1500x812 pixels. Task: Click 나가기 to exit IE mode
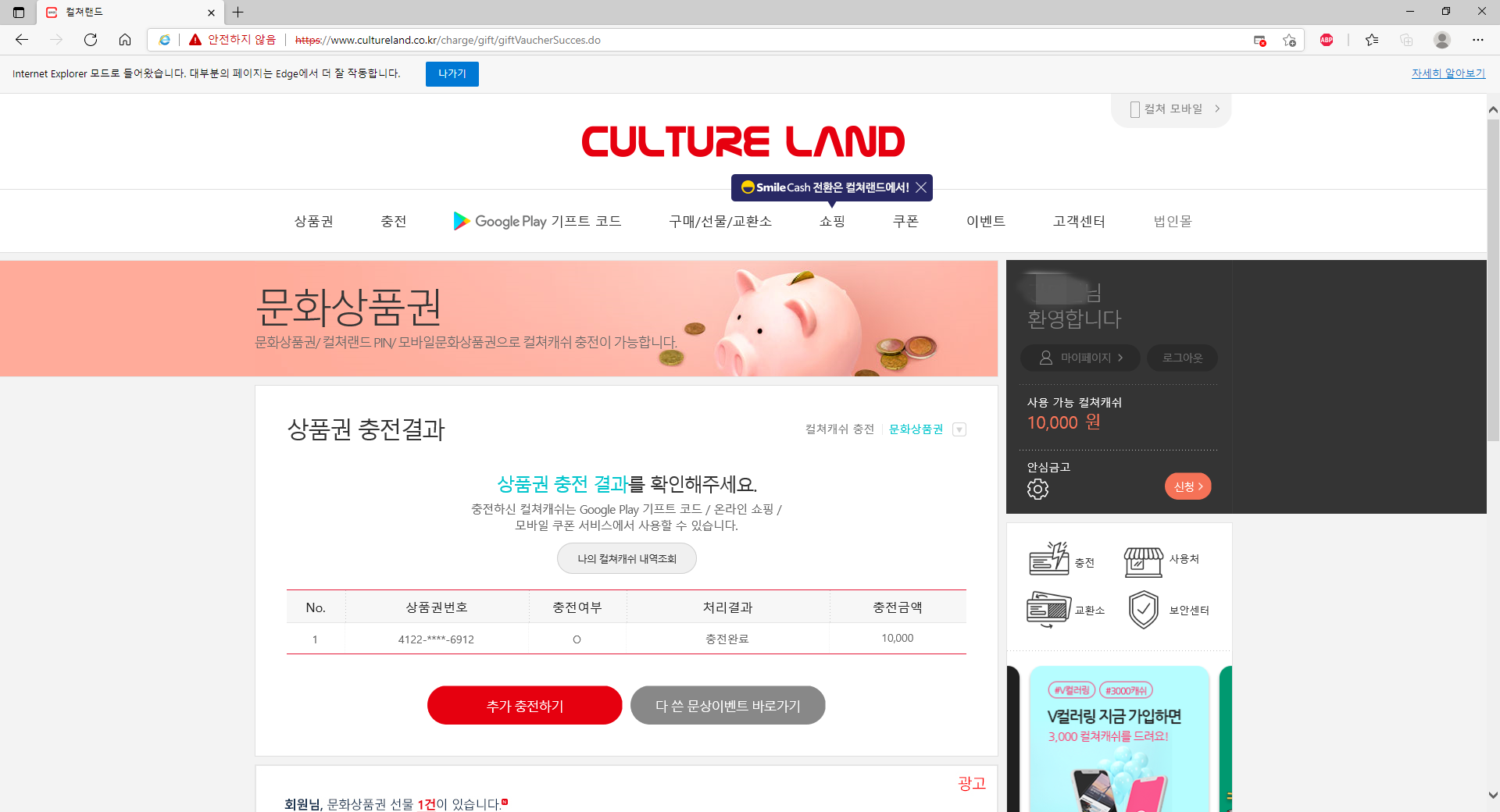pyautogui.click(x=452, y=73)
